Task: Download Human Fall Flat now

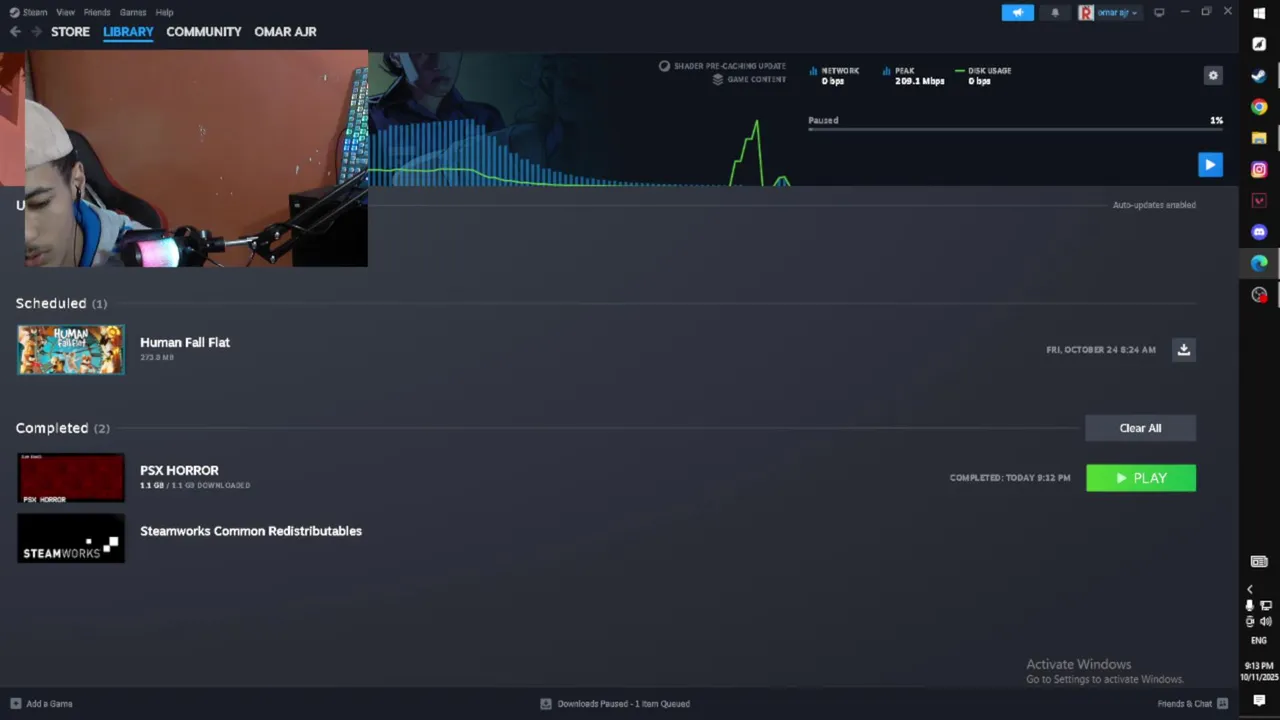Action: click(x=1184, y=350)
